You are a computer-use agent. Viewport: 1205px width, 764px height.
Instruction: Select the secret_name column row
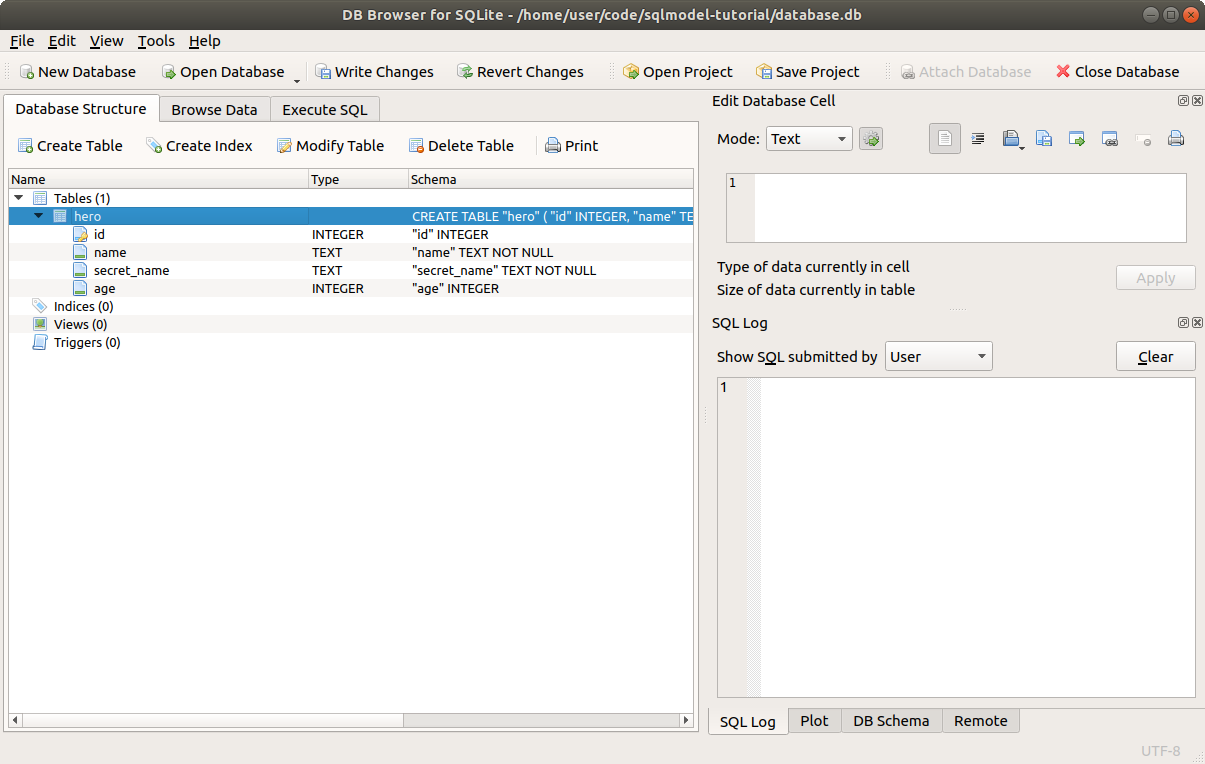pyautogui.click(x=131, y=271)
